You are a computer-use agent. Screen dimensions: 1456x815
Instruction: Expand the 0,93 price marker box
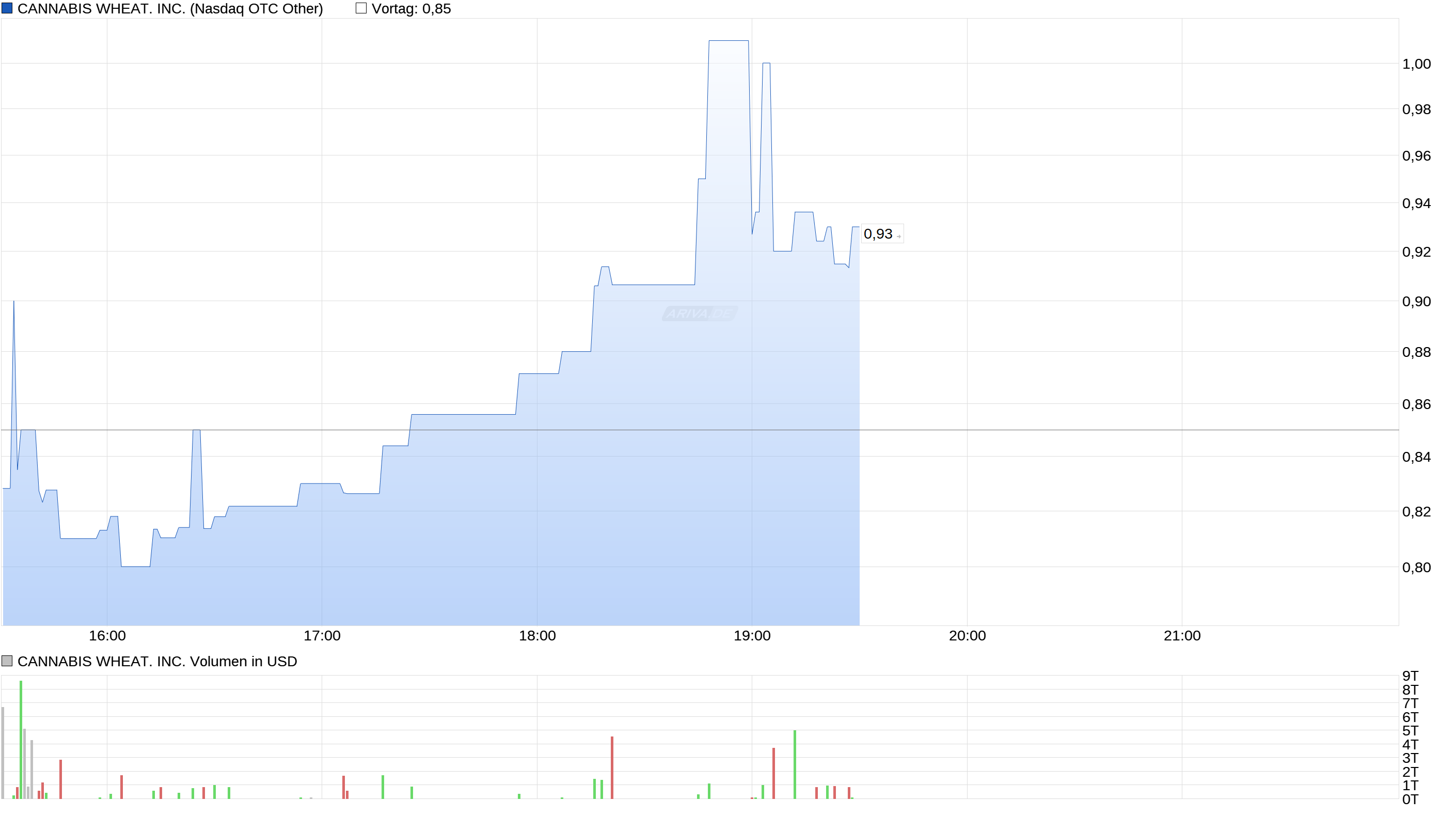click(x=879, y=234)
